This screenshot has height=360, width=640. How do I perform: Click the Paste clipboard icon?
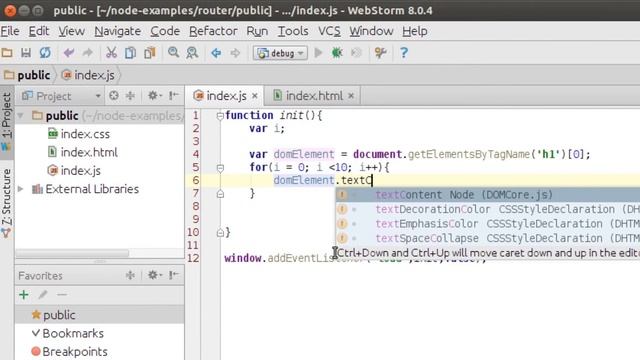click(x=149, y=53)
